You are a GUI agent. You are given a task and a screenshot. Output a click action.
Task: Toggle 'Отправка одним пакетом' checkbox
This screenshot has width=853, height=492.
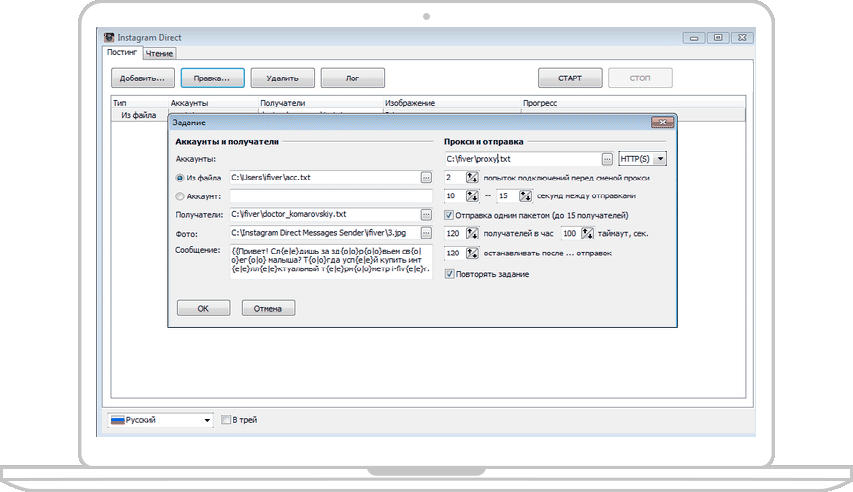pyautogui.click(x=450, y=215)
